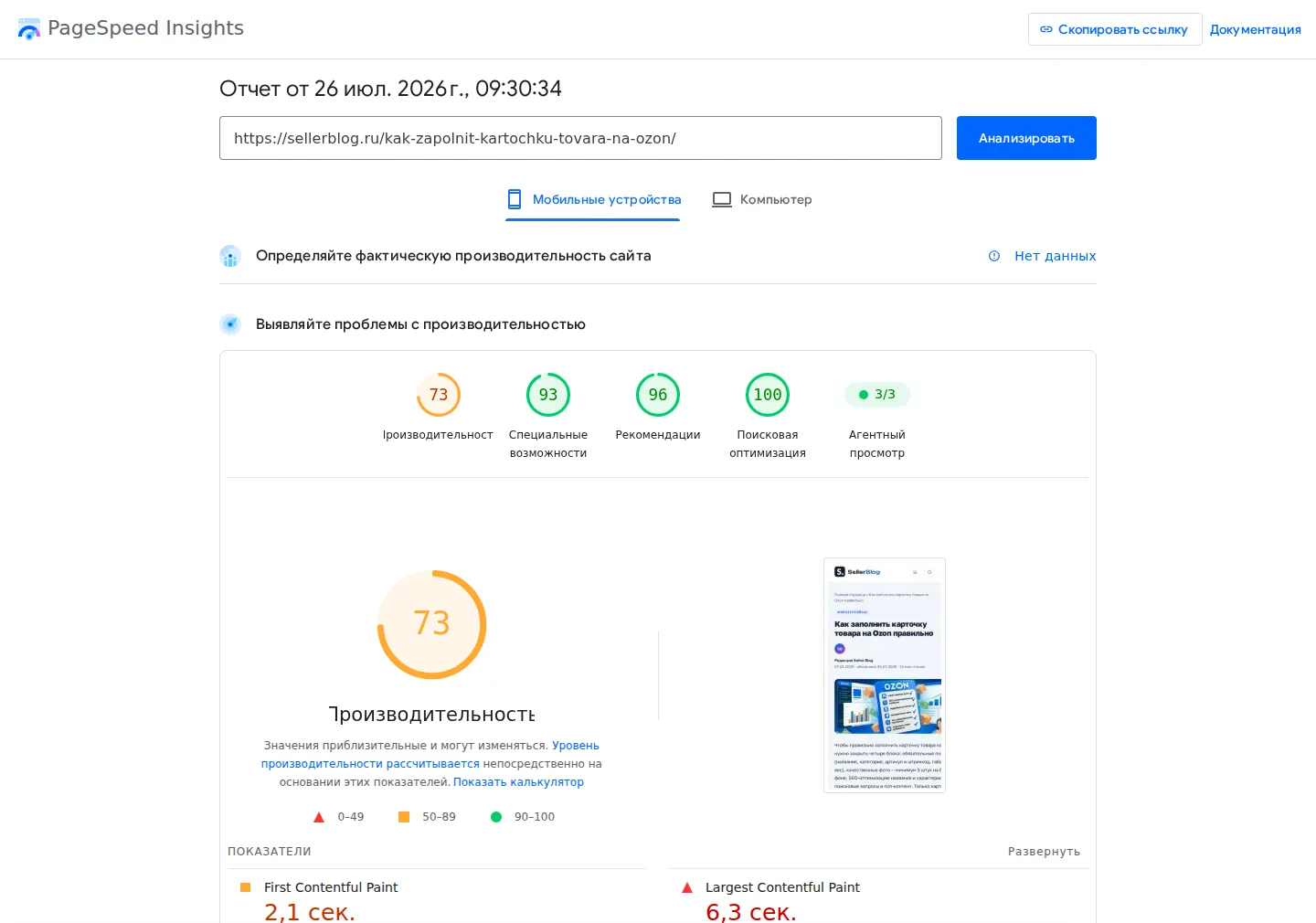Select the 96 Рекомендации score gauge
Viewport: 1316px width, 923px height.
click(x=658, y=395)
